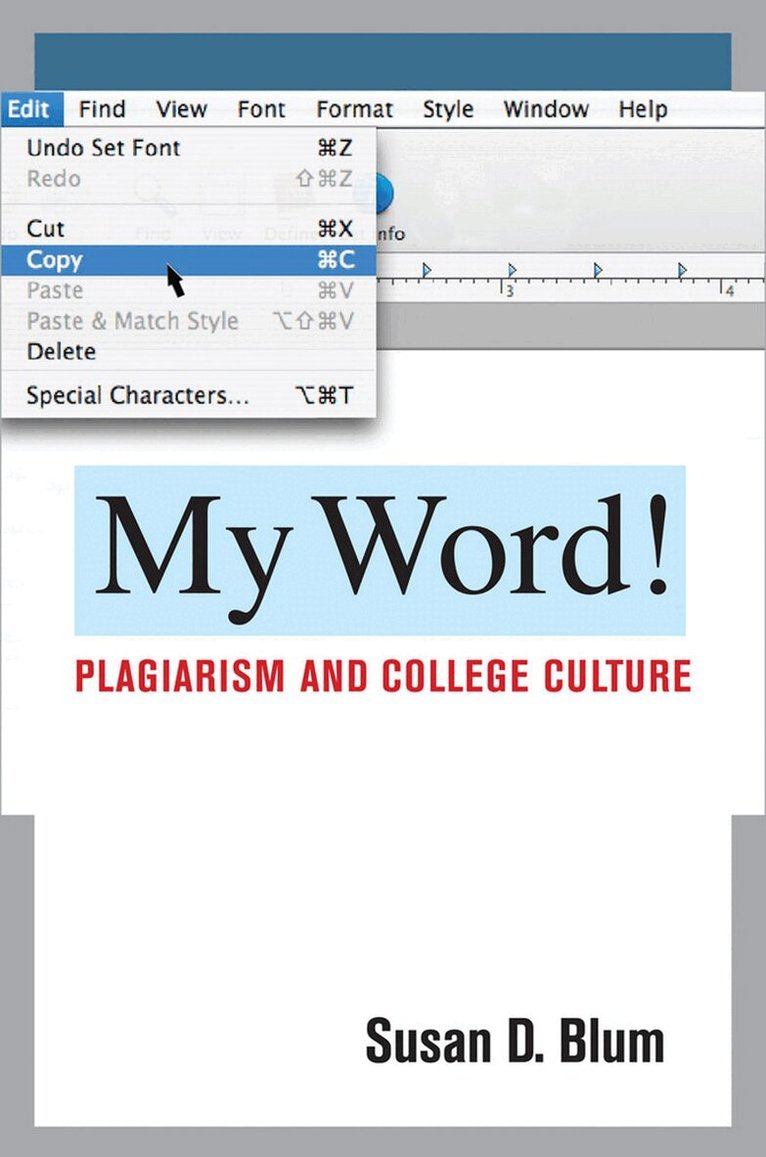Open the Help menu
This screenshot has height=1157, width=766.
642,109
